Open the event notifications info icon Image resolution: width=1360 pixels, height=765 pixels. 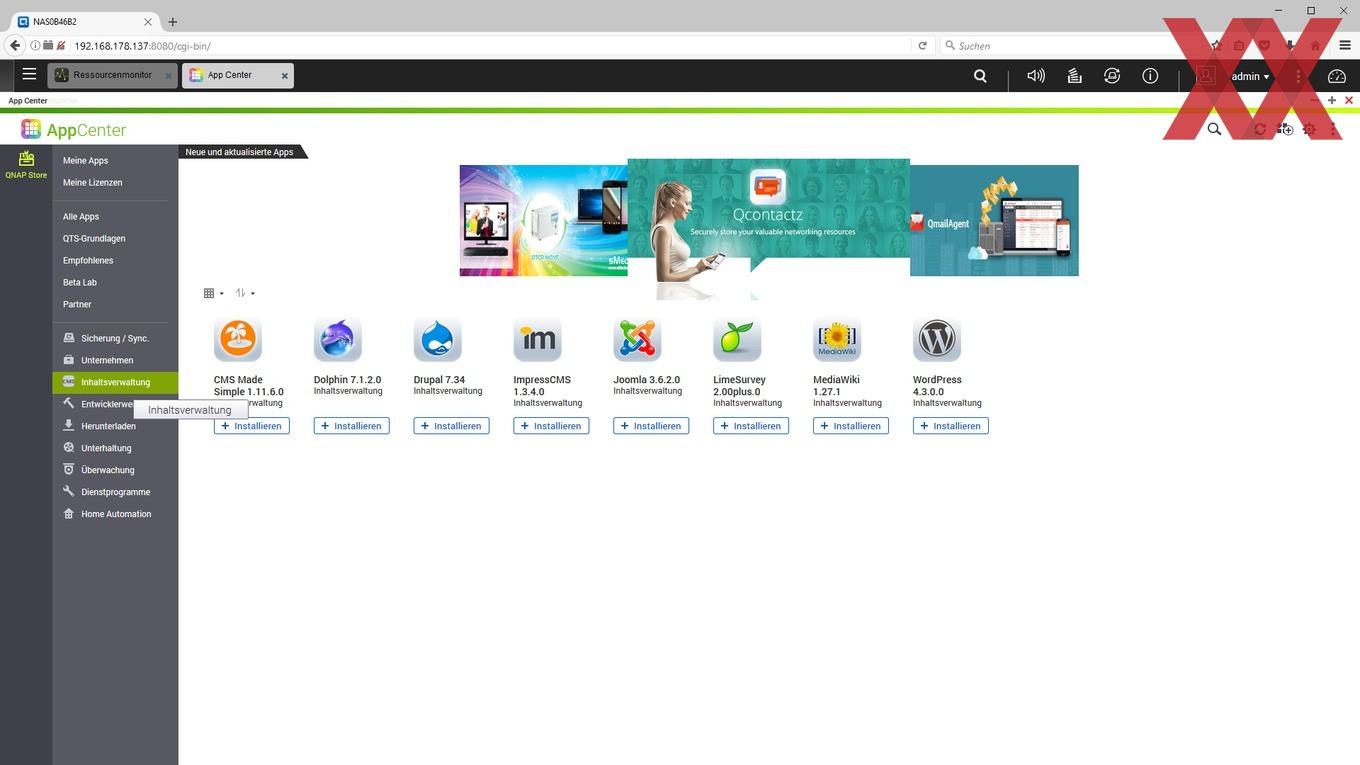click(x=1150, y=76)
